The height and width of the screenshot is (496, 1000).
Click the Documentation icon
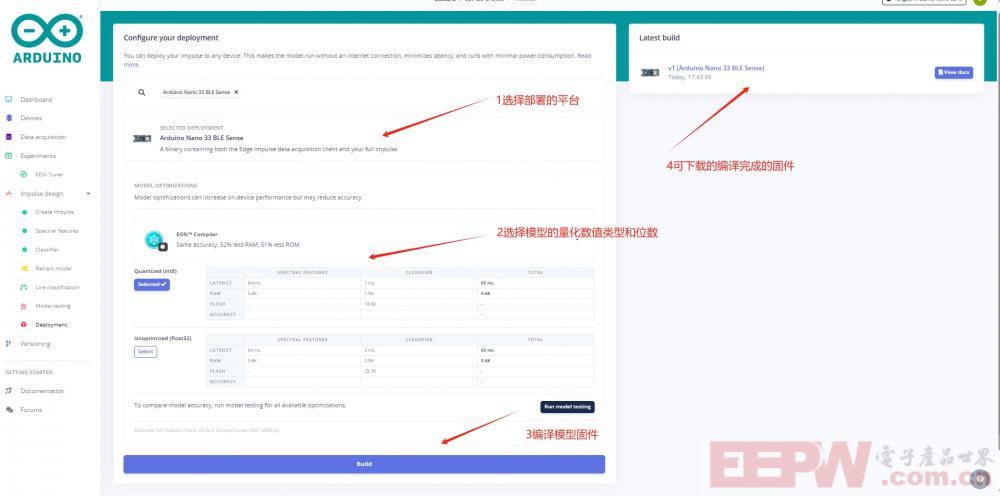pyautogui.click(x=8, y=391)
